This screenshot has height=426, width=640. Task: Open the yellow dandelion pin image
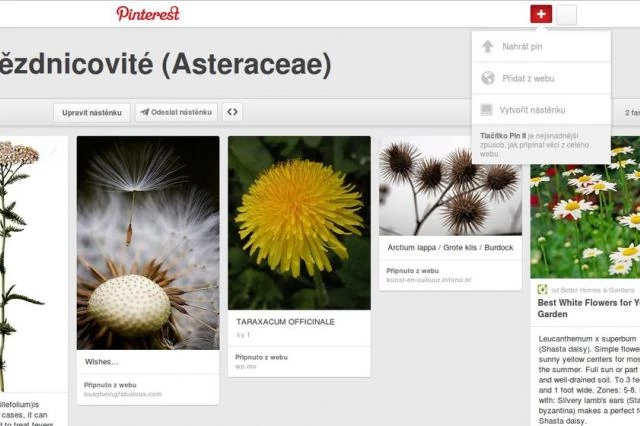coord(299,223)
